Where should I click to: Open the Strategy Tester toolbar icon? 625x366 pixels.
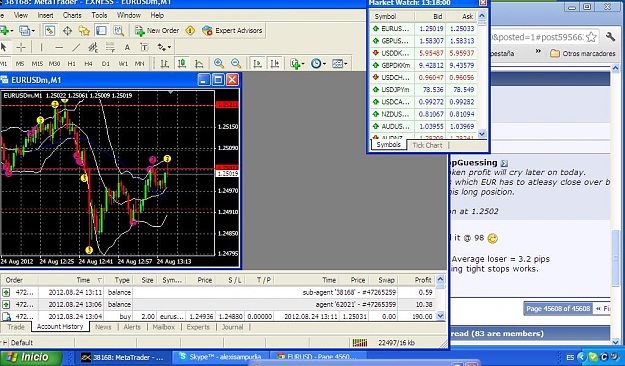(118, 30)
